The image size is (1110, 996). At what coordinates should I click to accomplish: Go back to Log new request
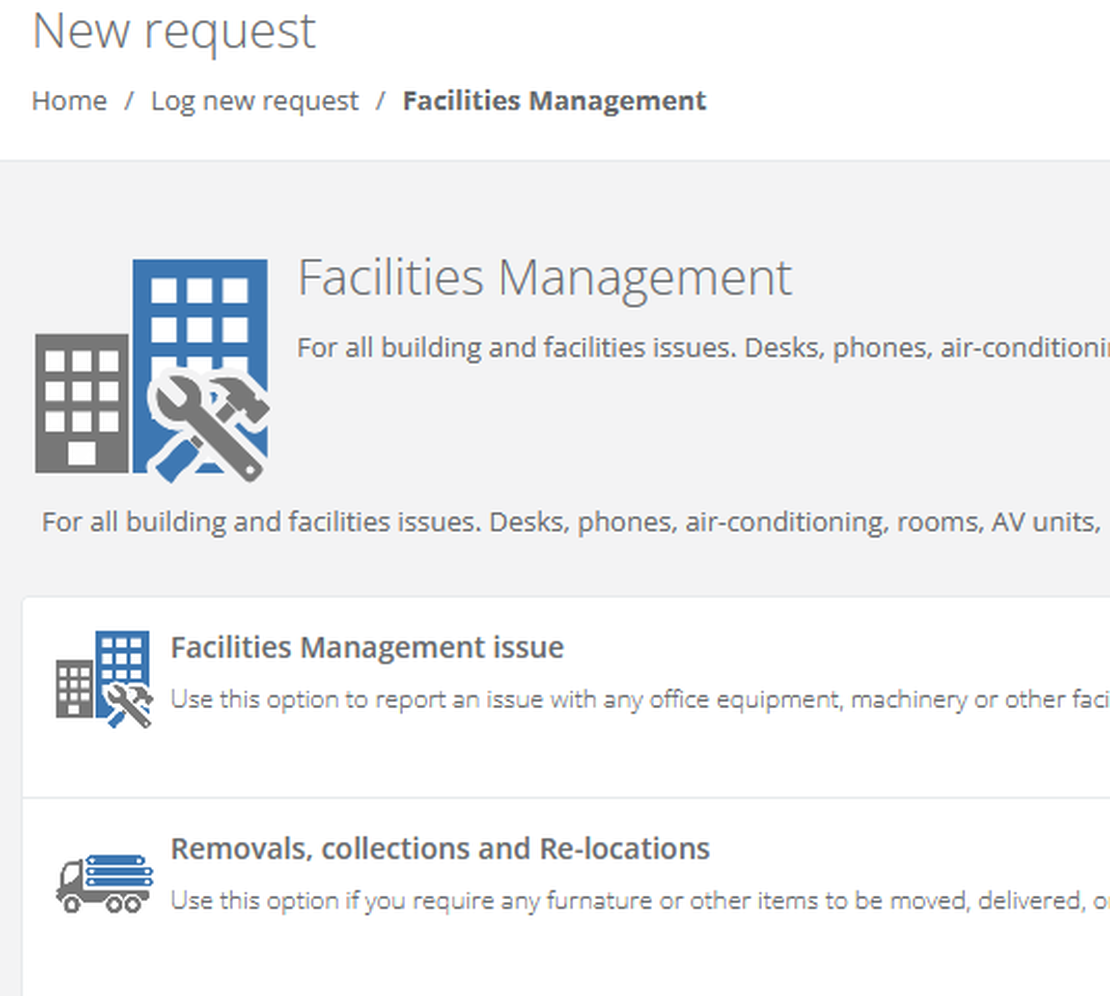255,101
